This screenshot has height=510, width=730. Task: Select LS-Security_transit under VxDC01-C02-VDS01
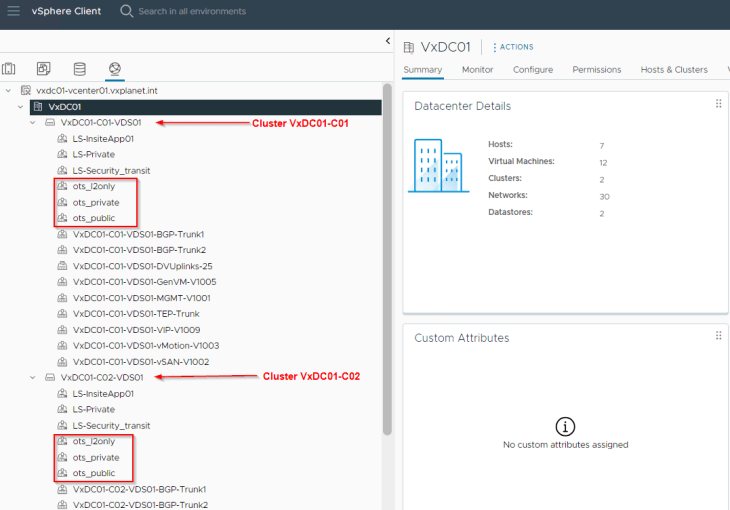click(111, 426)
